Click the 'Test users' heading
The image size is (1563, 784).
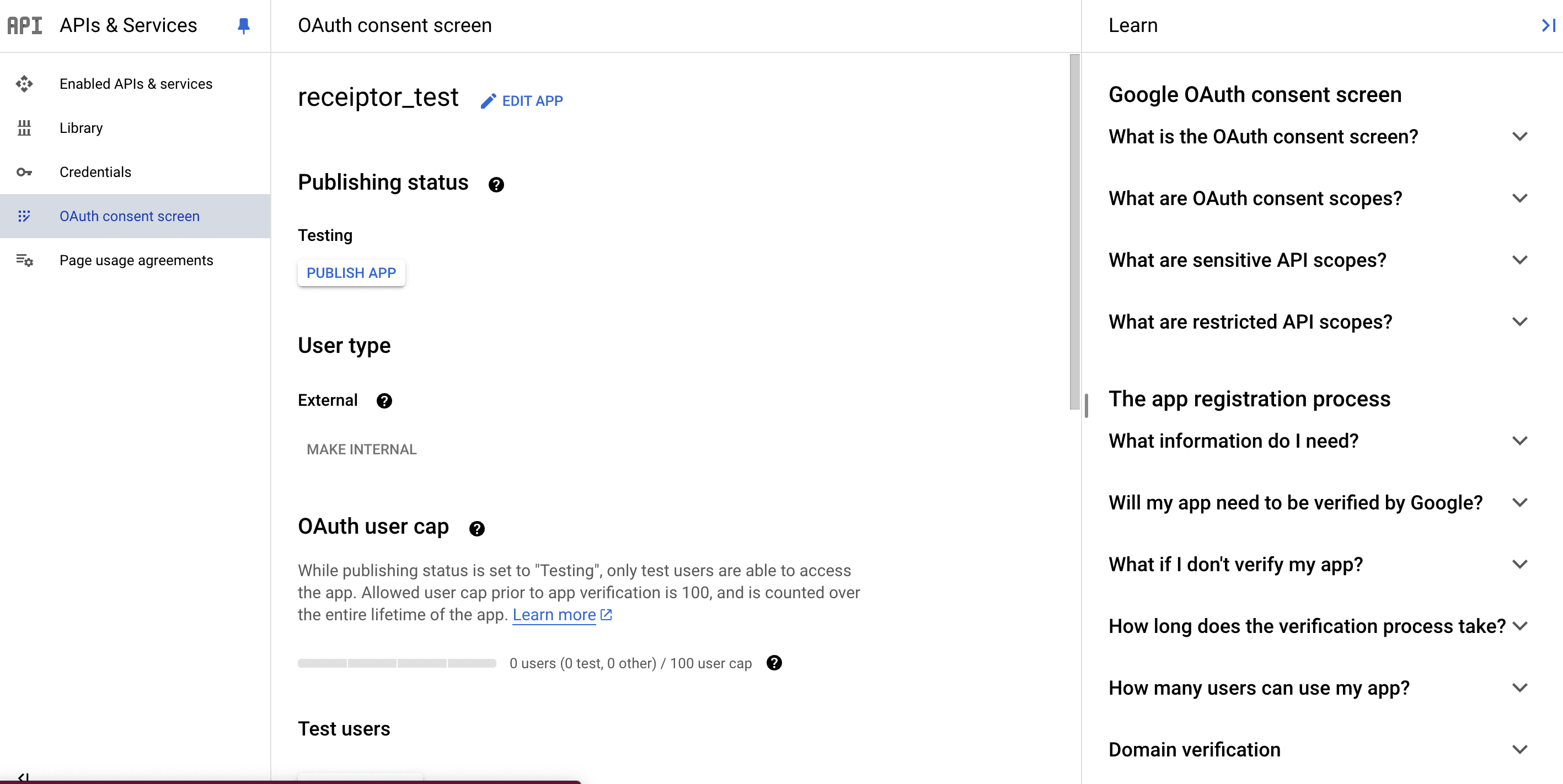[344, 729]
